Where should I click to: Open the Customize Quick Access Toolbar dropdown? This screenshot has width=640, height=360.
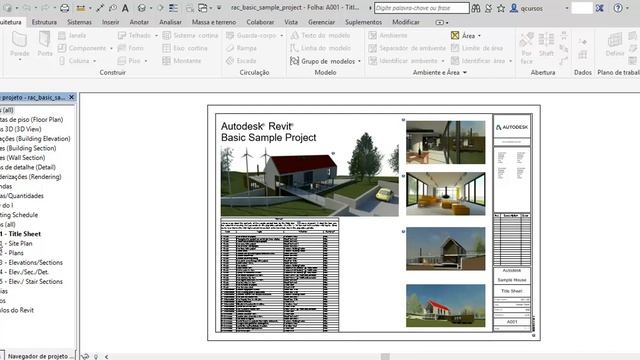point(219,8)
